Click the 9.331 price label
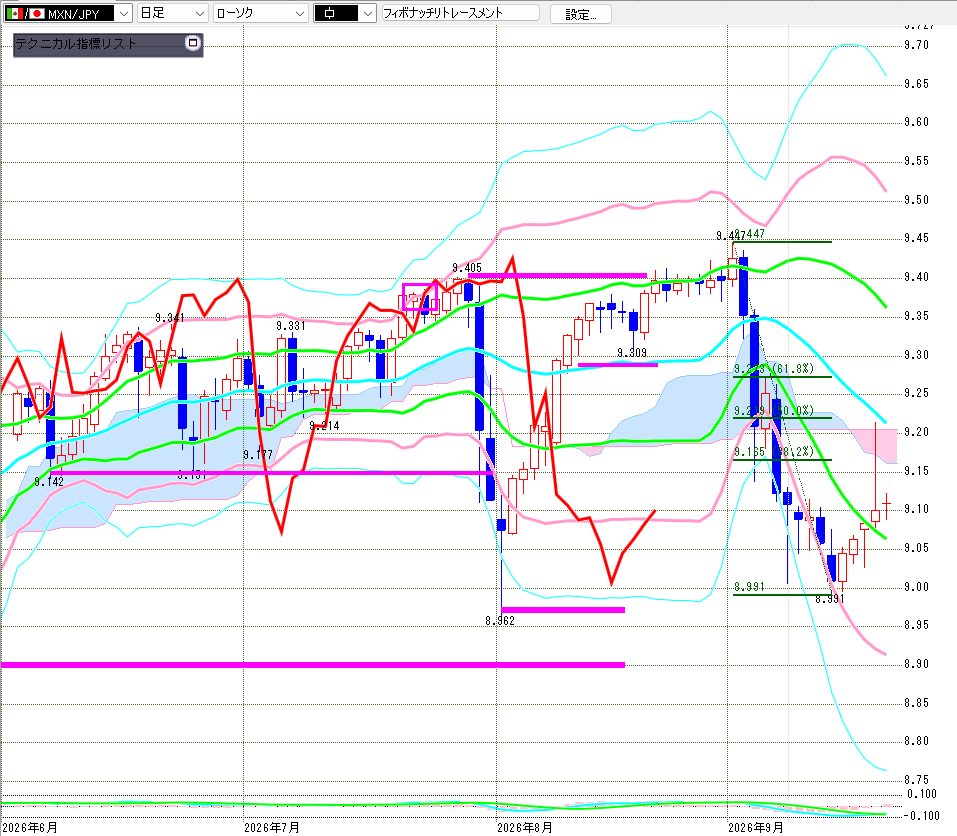Image resolution: width=957 pixels, height=836 pixels. click(x=291, y=326)
